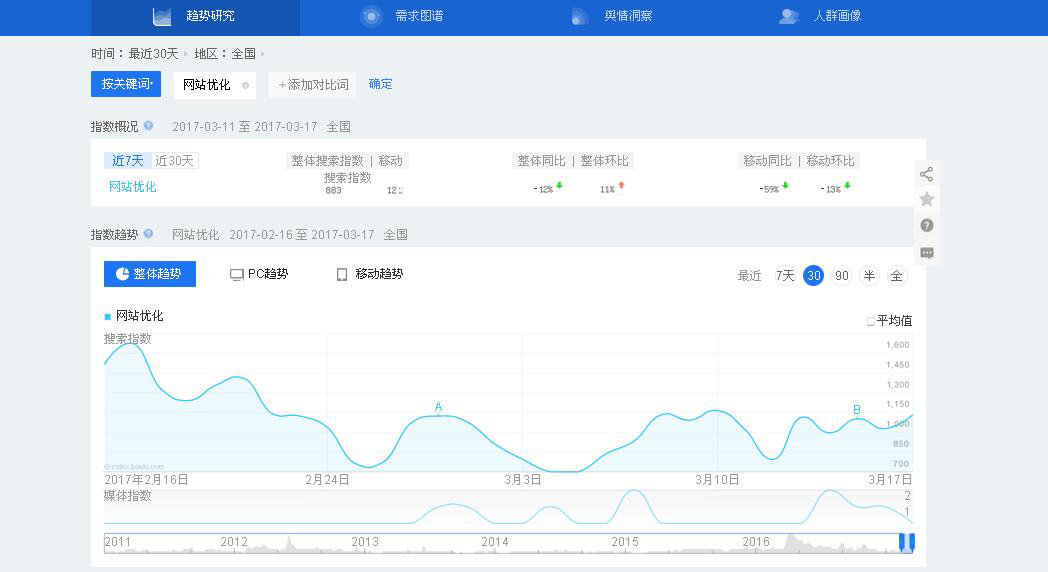The image size is (1048, 572).
Task: Open the 按关键词 dropdown
Action: [x=126, y=84]
